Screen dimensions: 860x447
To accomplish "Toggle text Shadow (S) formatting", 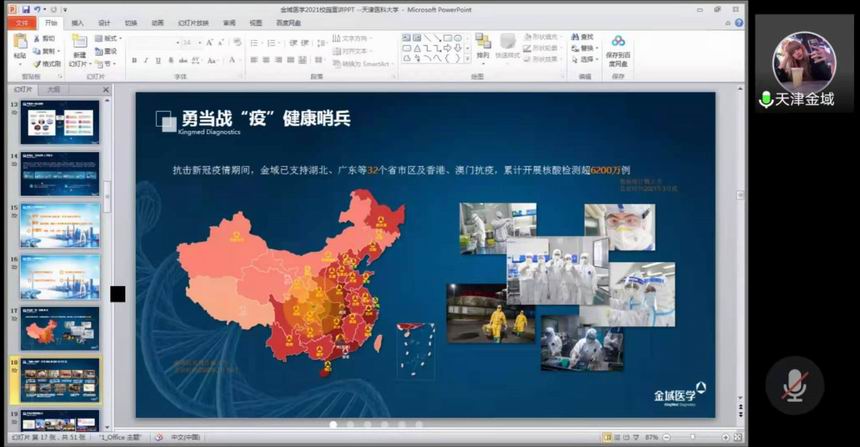I will 171,60.
